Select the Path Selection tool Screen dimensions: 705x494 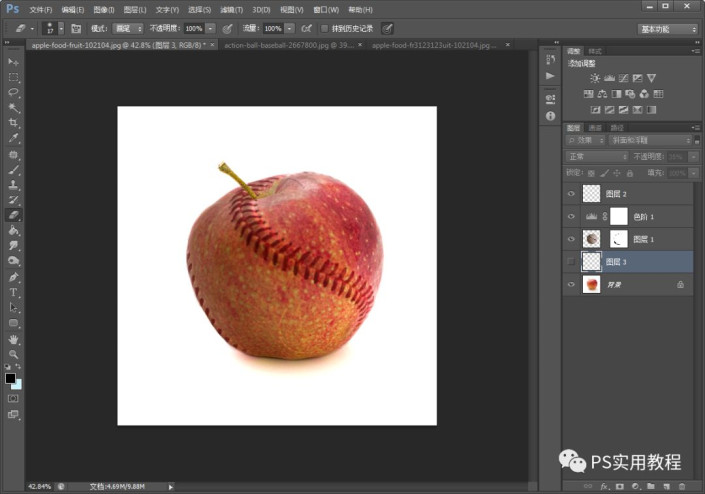click(x=13, y=308)
